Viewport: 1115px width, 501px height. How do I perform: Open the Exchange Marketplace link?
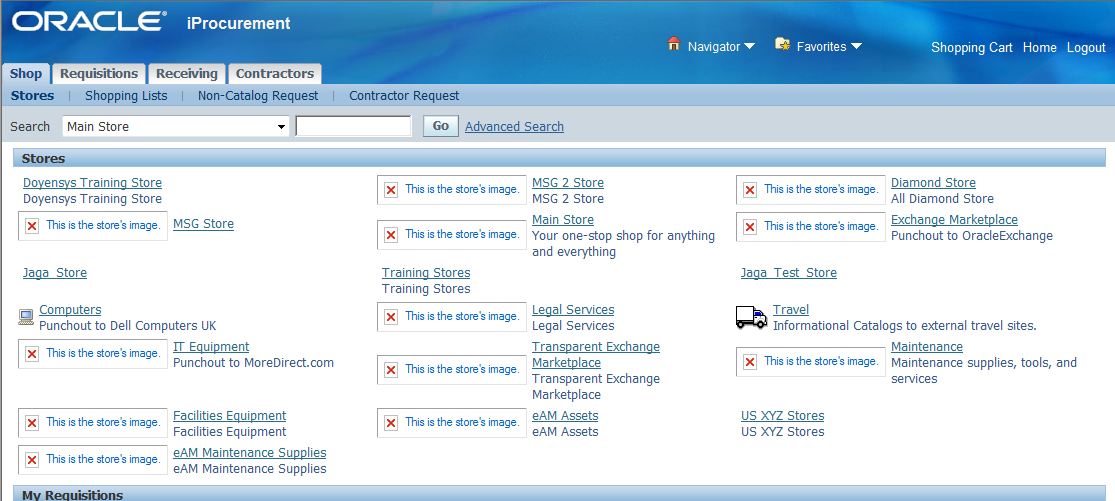pyautogui.click(x=954, y=220)
